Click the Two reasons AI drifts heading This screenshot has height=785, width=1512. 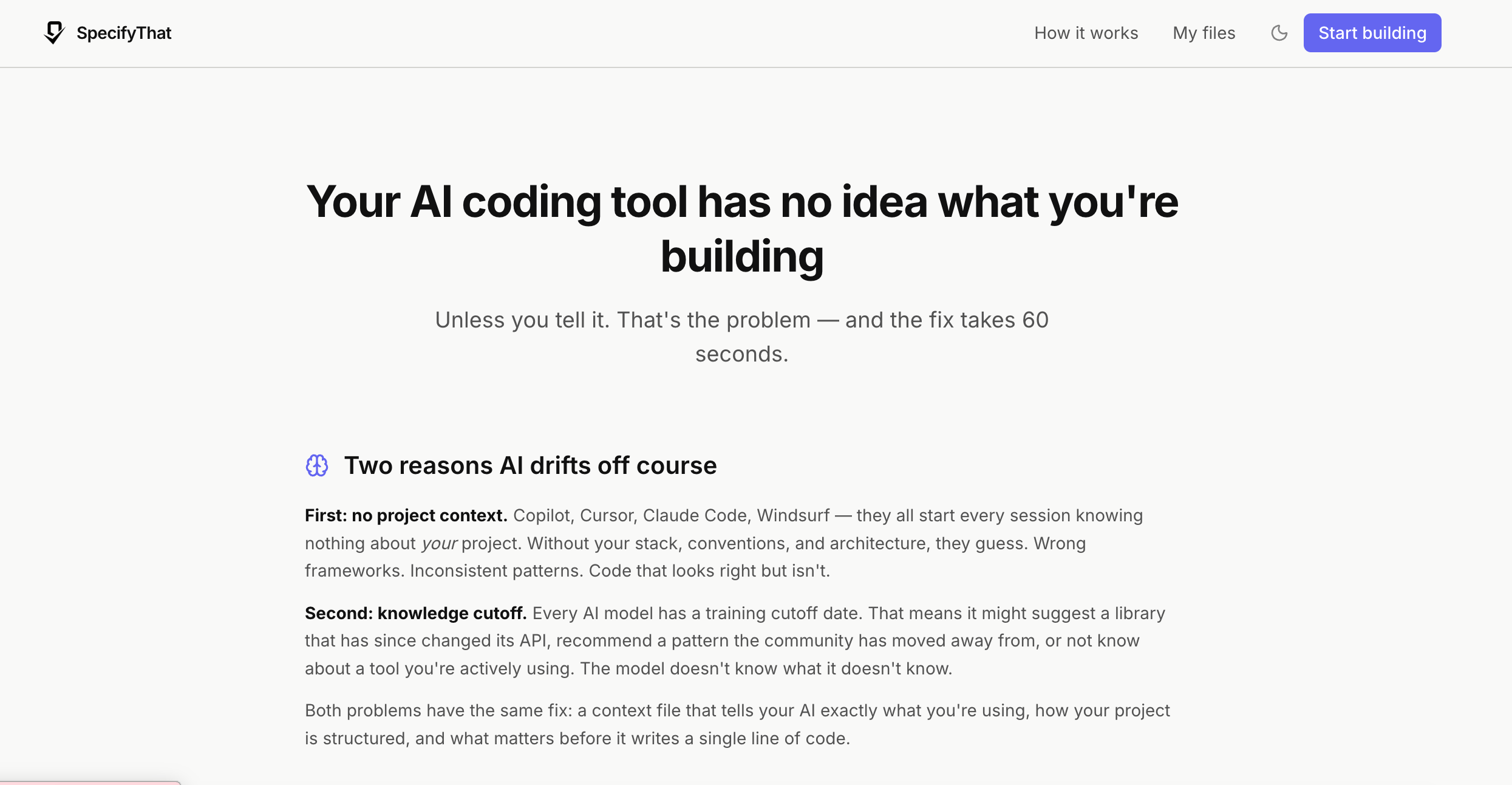coord(530,465)
